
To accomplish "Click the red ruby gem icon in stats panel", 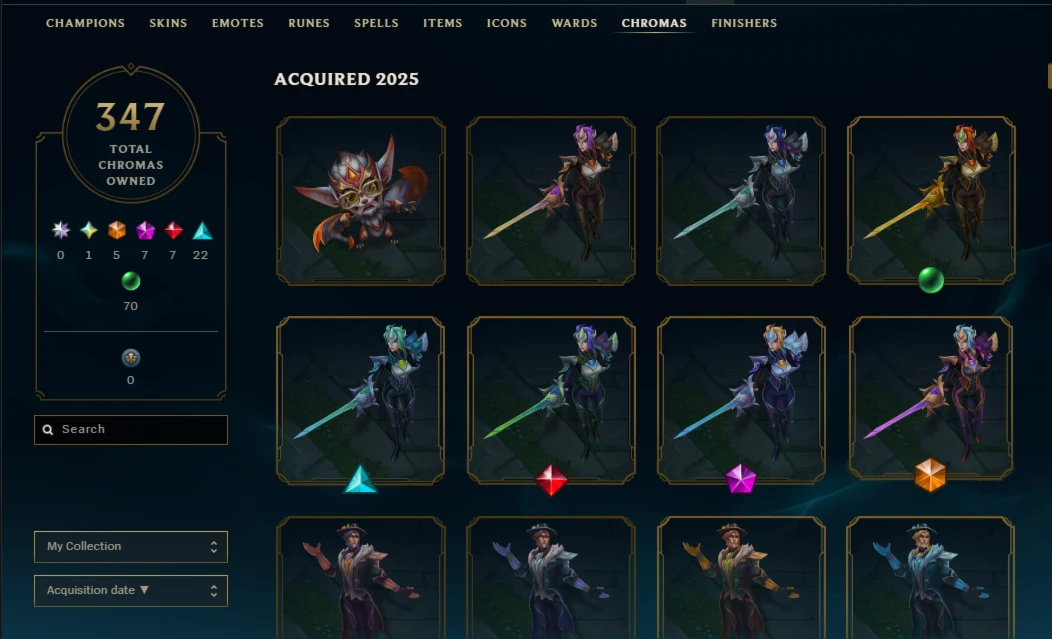I will click(173, 231).
